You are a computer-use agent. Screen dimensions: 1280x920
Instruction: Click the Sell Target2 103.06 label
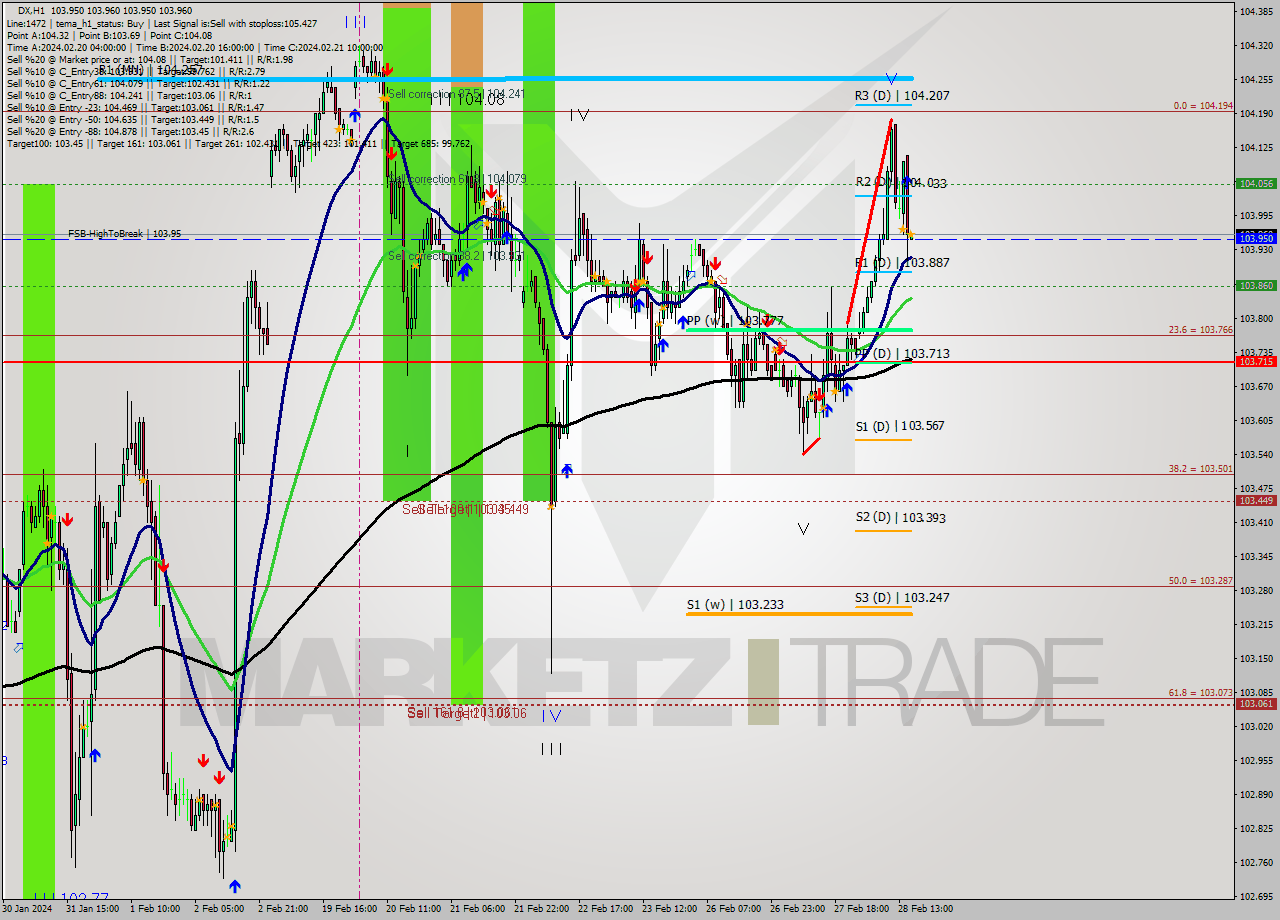pyautogui.click(x=466, y=713)
